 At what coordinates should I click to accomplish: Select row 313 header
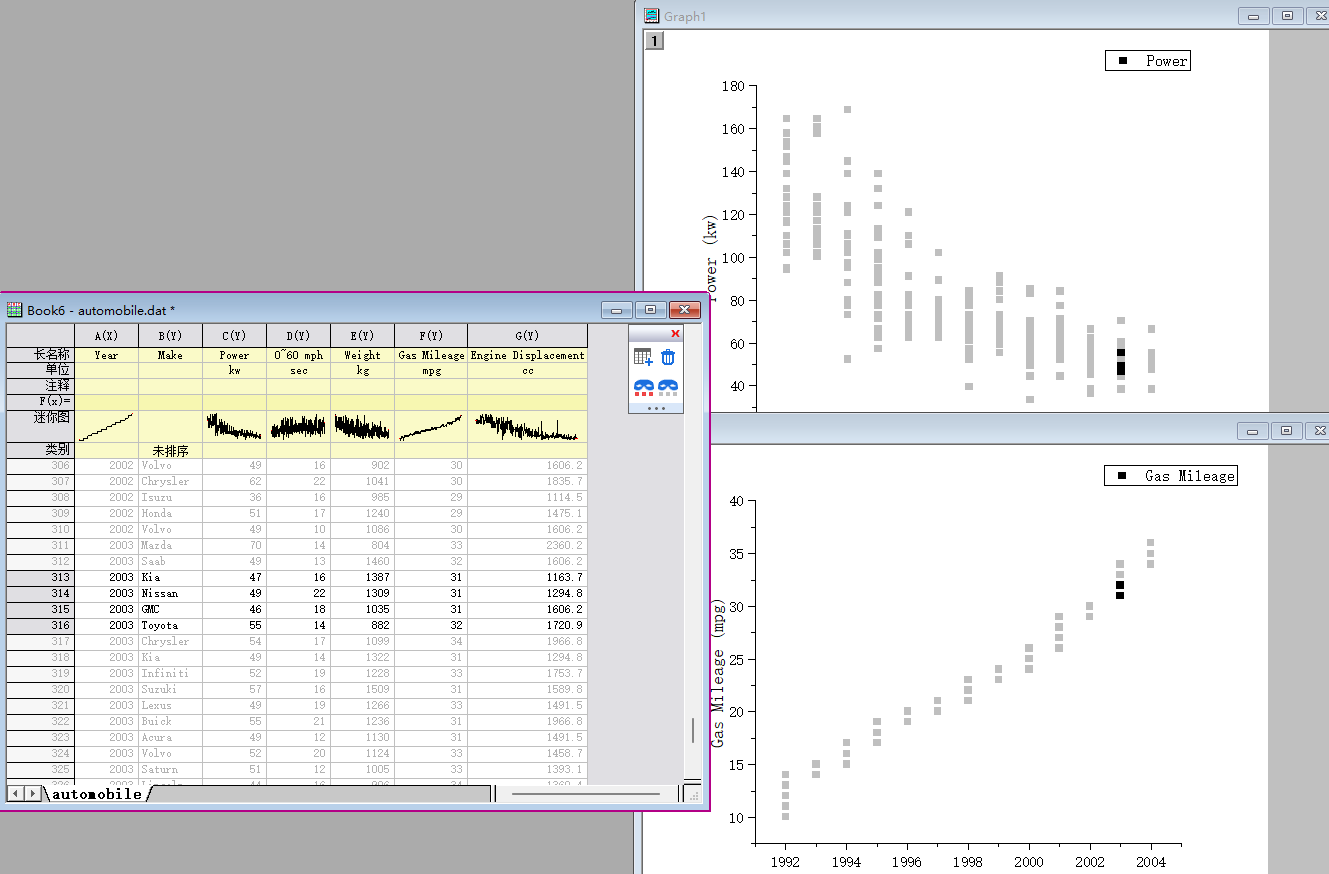click(x=40, y=578)
